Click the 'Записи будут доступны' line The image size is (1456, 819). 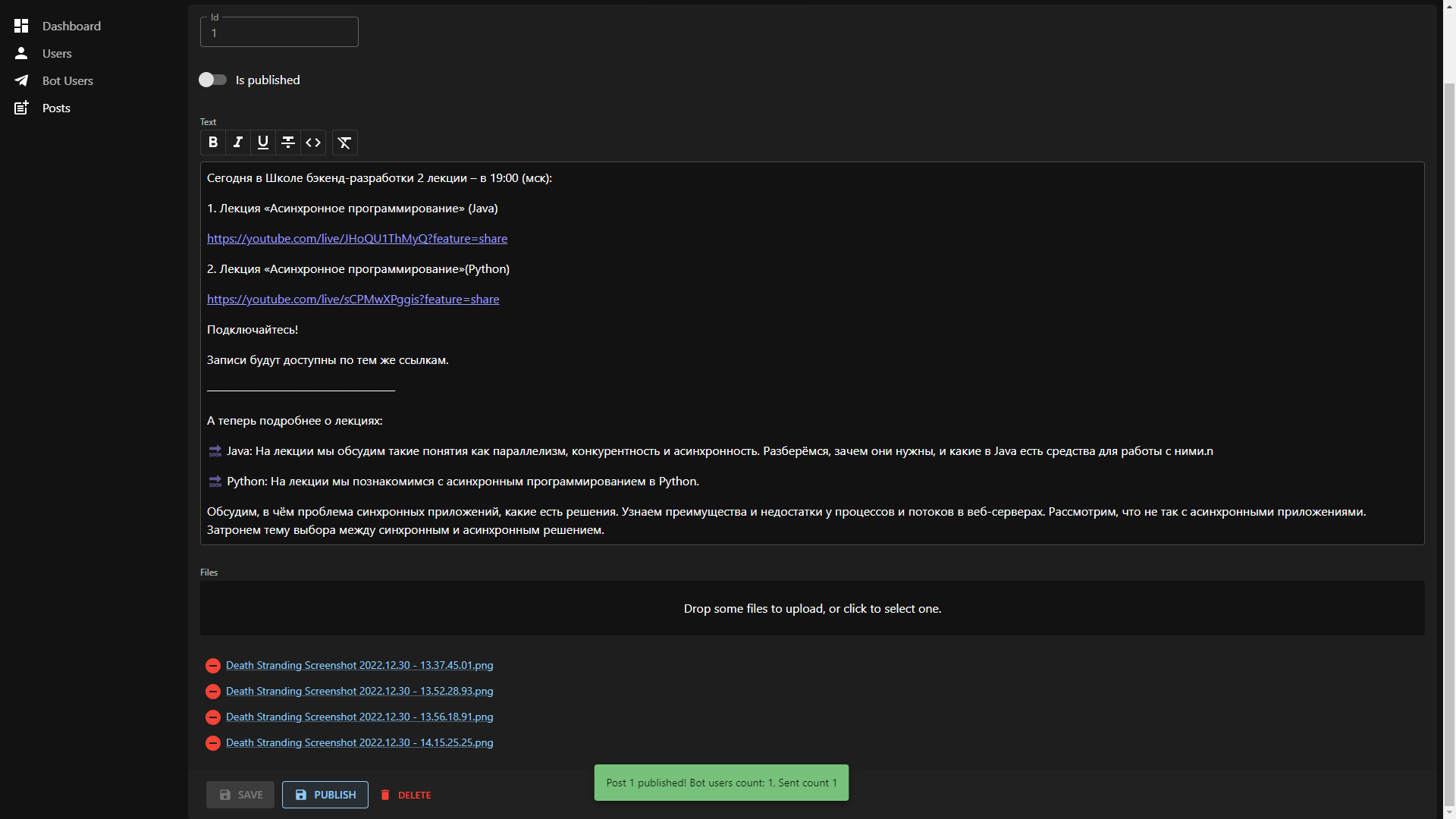click(328, 359)
